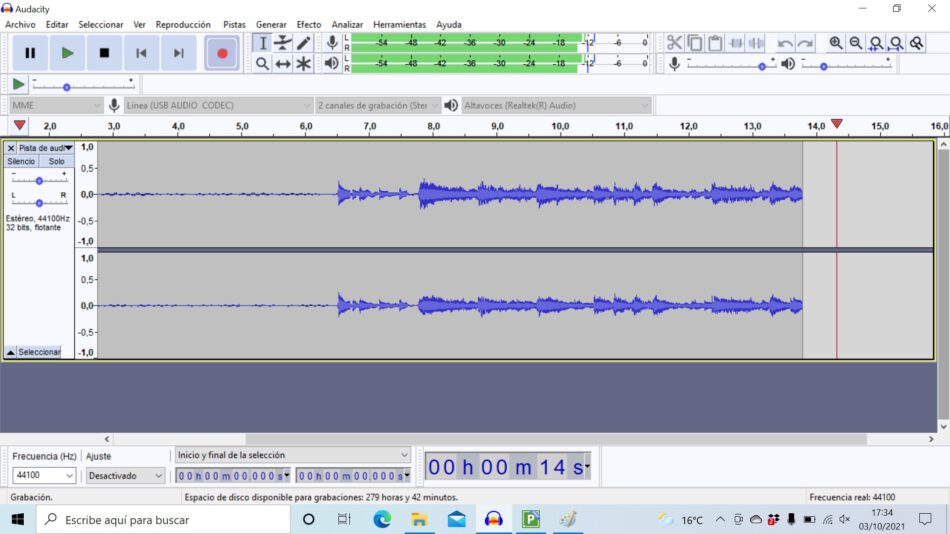
Task: Open the Herramientas menu
Action: [399, 24]
